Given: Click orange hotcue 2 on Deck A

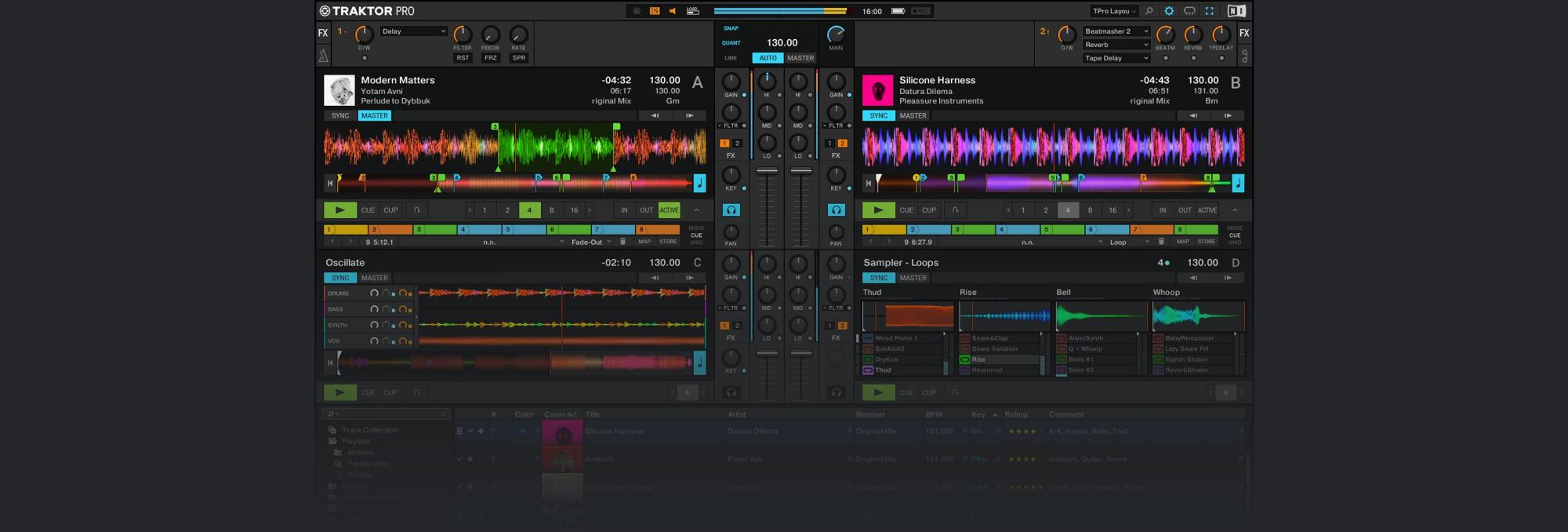Looking at the screenshot, I should [x=390, y=230].
